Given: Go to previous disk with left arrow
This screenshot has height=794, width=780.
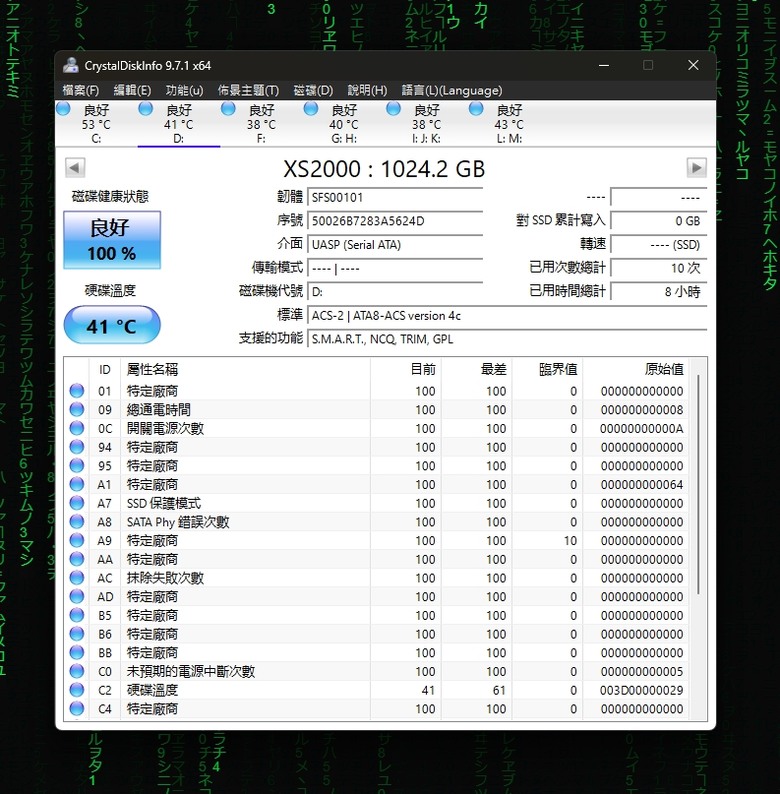Looking at the screenshot, I should coord(75,168).
